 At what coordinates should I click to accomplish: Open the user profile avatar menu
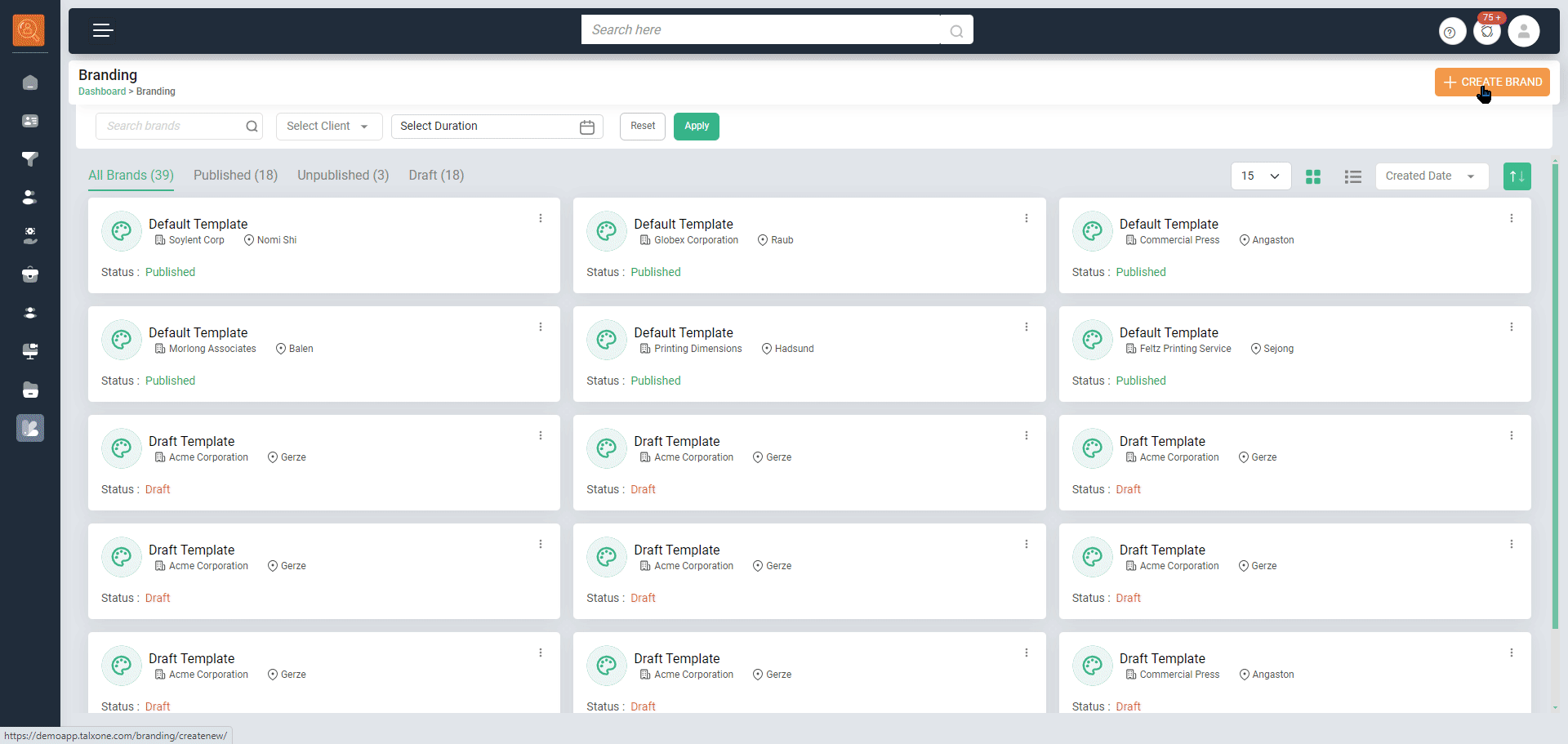pyautogui.click(x=1523, y=32)
